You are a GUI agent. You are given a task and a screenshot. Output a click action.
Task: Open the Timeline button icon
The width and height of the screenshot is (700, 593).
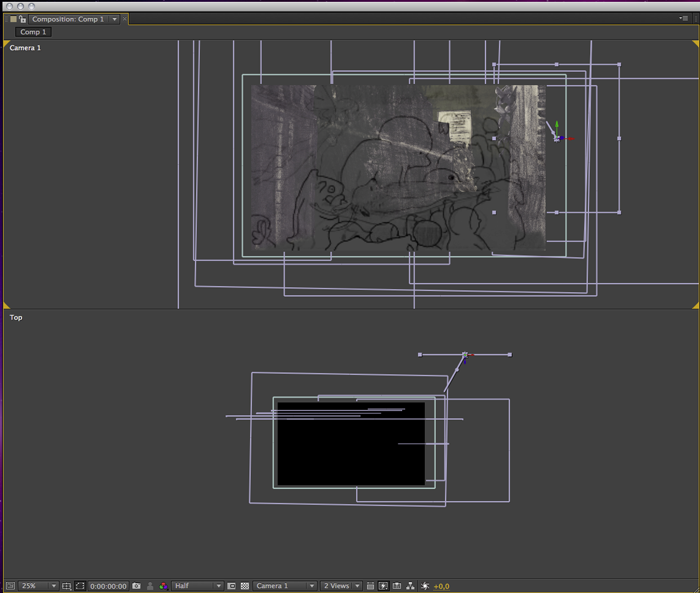(397, 586)
